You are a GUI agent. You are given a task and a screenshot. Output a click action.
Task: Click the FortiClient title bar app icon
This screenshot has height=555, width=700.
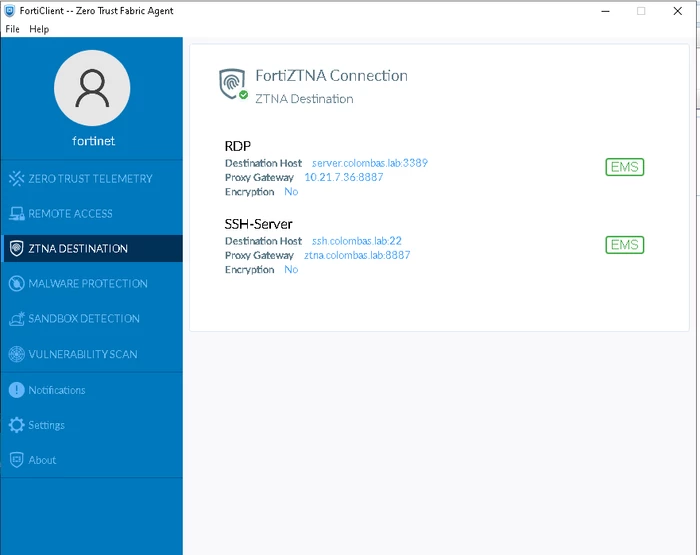point(9,11)
